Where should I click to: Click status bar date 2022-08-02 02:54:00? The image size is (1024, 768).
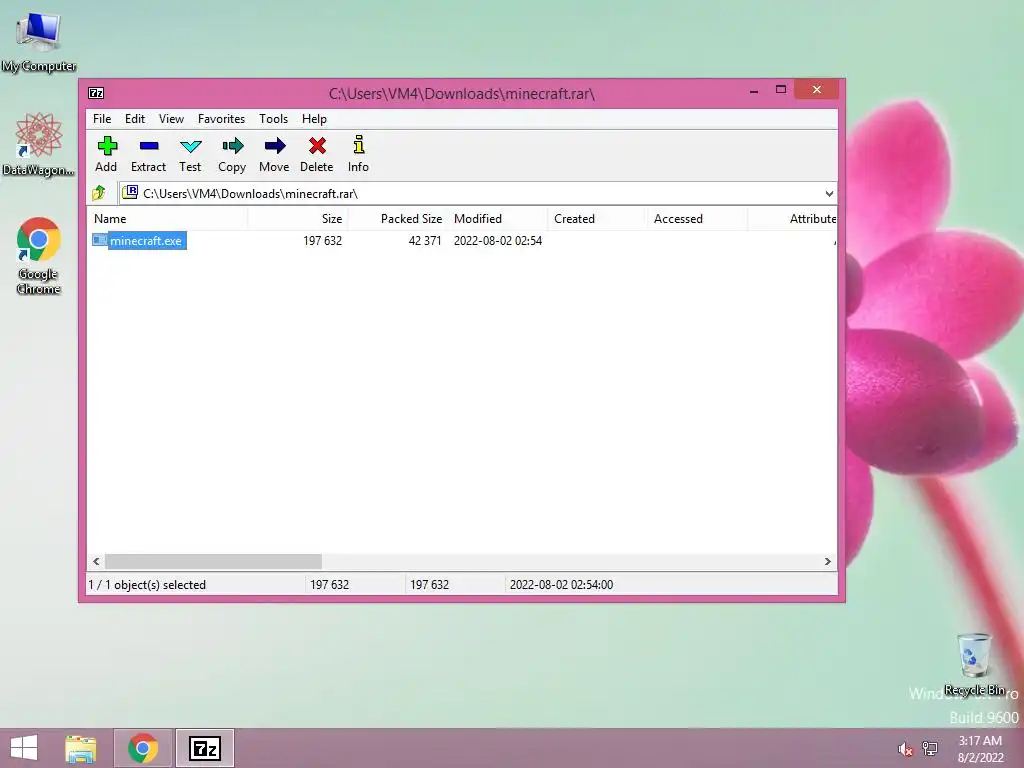pyautogui.click(x=561, y=584)
